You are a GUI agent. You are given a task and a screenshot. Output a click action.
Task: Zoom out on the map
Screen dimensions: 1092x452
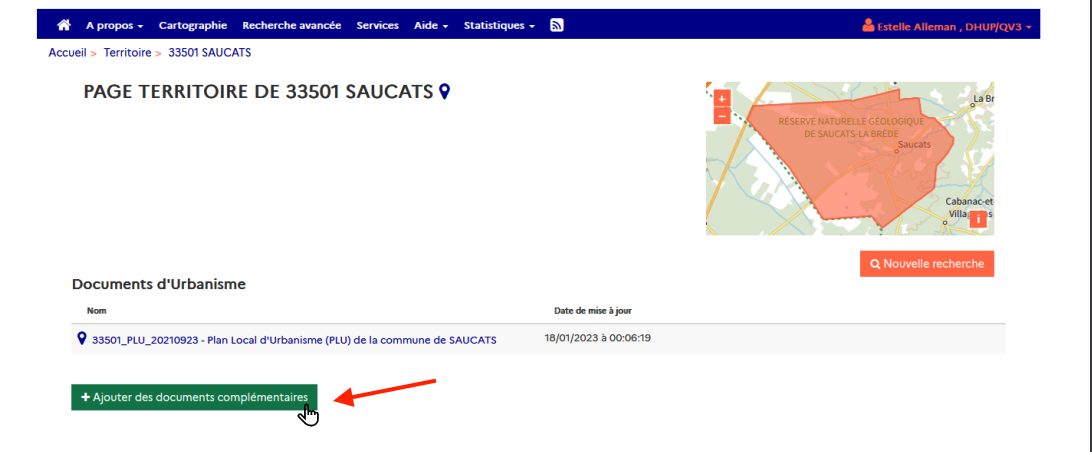pyautogui.click(x=722, y=116)
